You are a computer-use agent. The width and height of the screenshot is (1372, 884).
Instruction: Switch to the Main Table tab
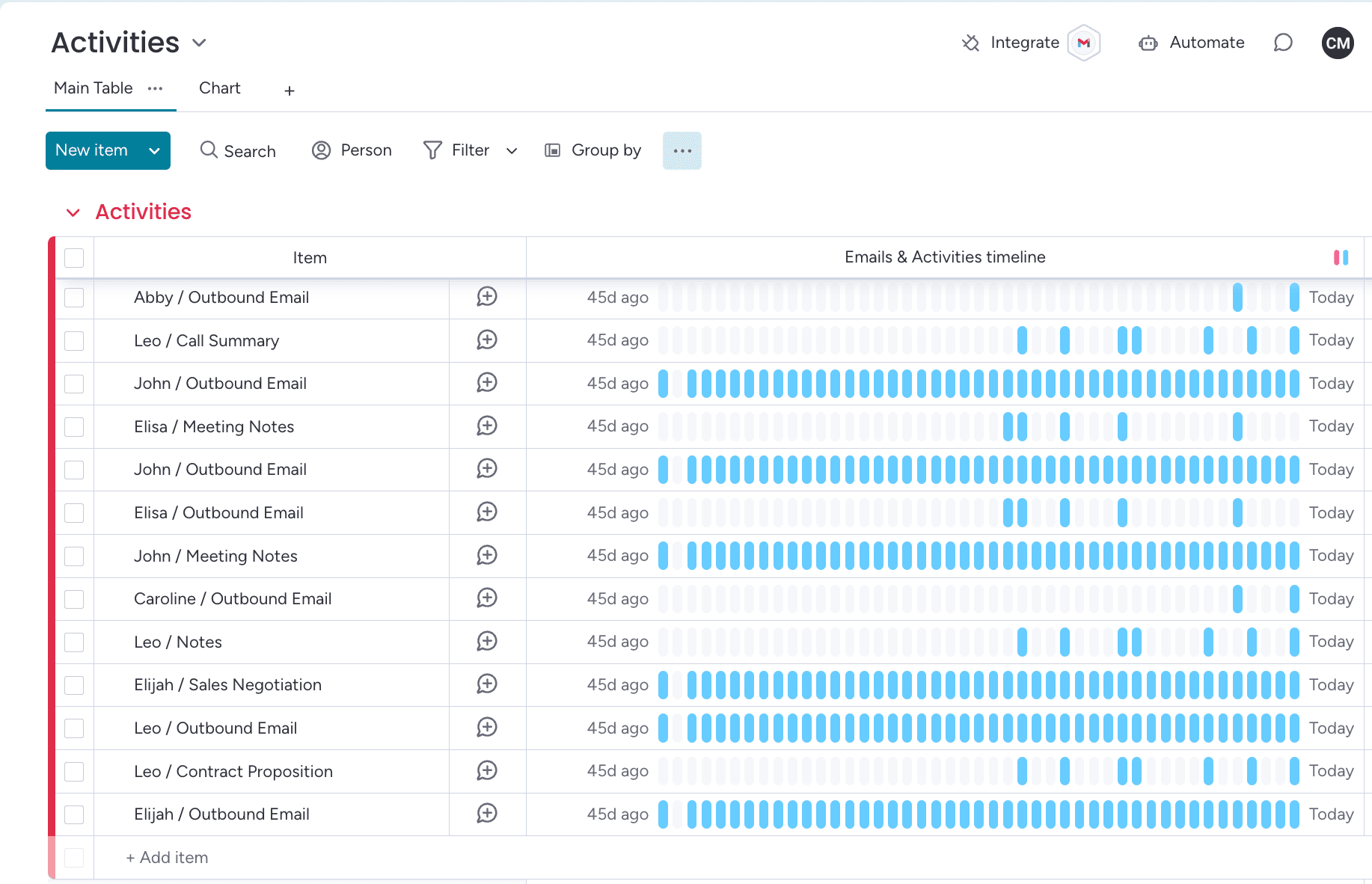[94, 88]
